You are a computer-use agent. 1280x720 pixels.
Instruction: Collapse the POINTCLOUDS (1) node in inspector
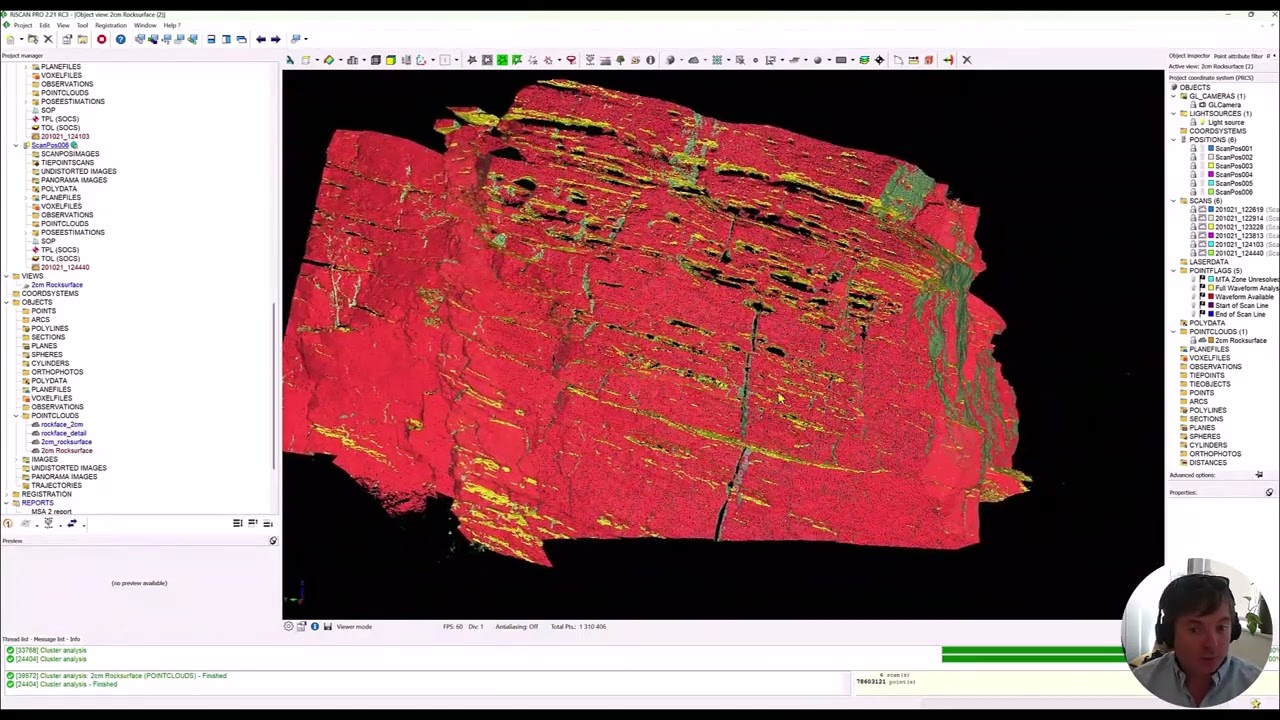[x=1173, y=331]
